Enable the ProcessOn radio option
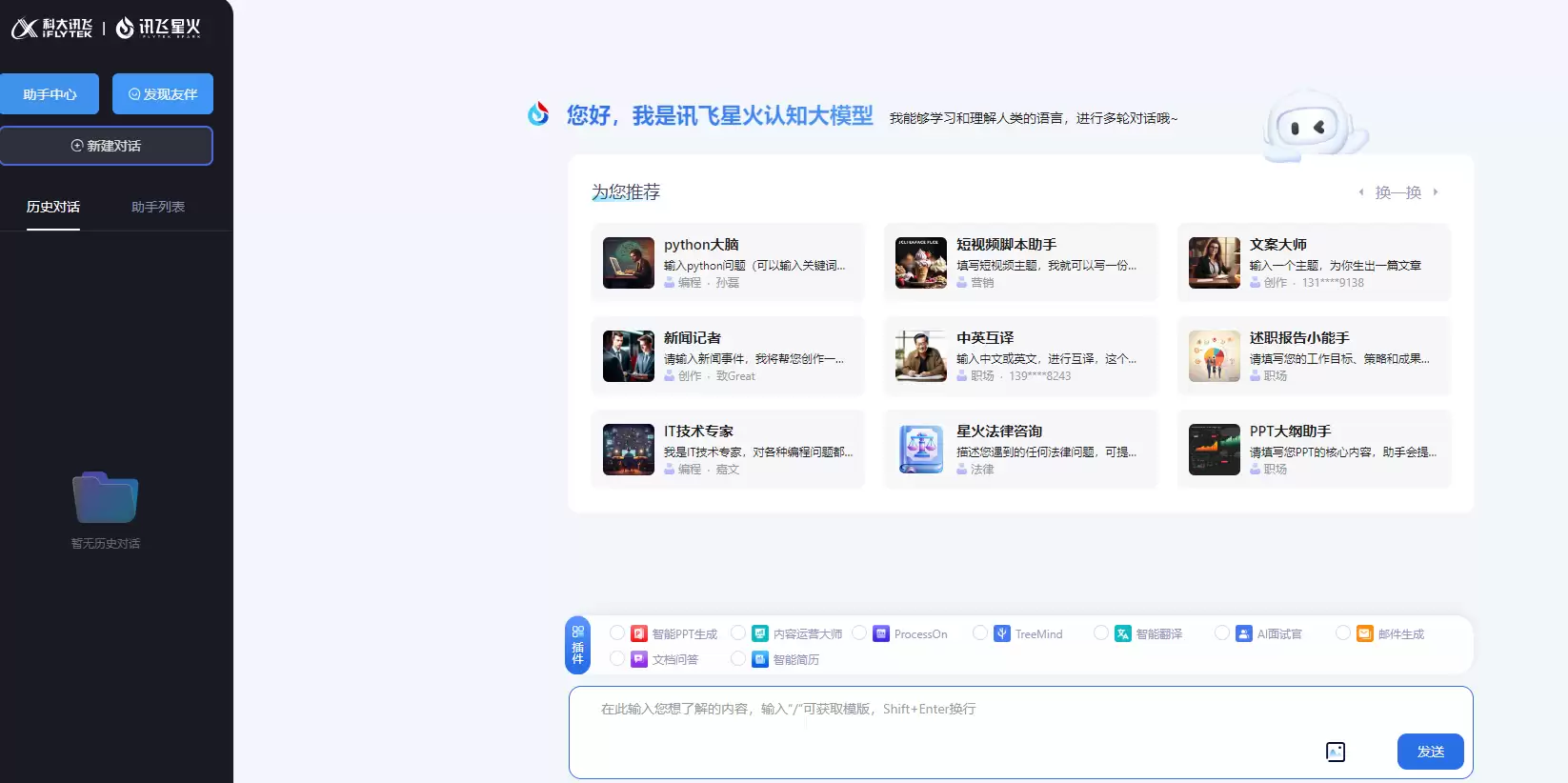 (x=859, y=632)
